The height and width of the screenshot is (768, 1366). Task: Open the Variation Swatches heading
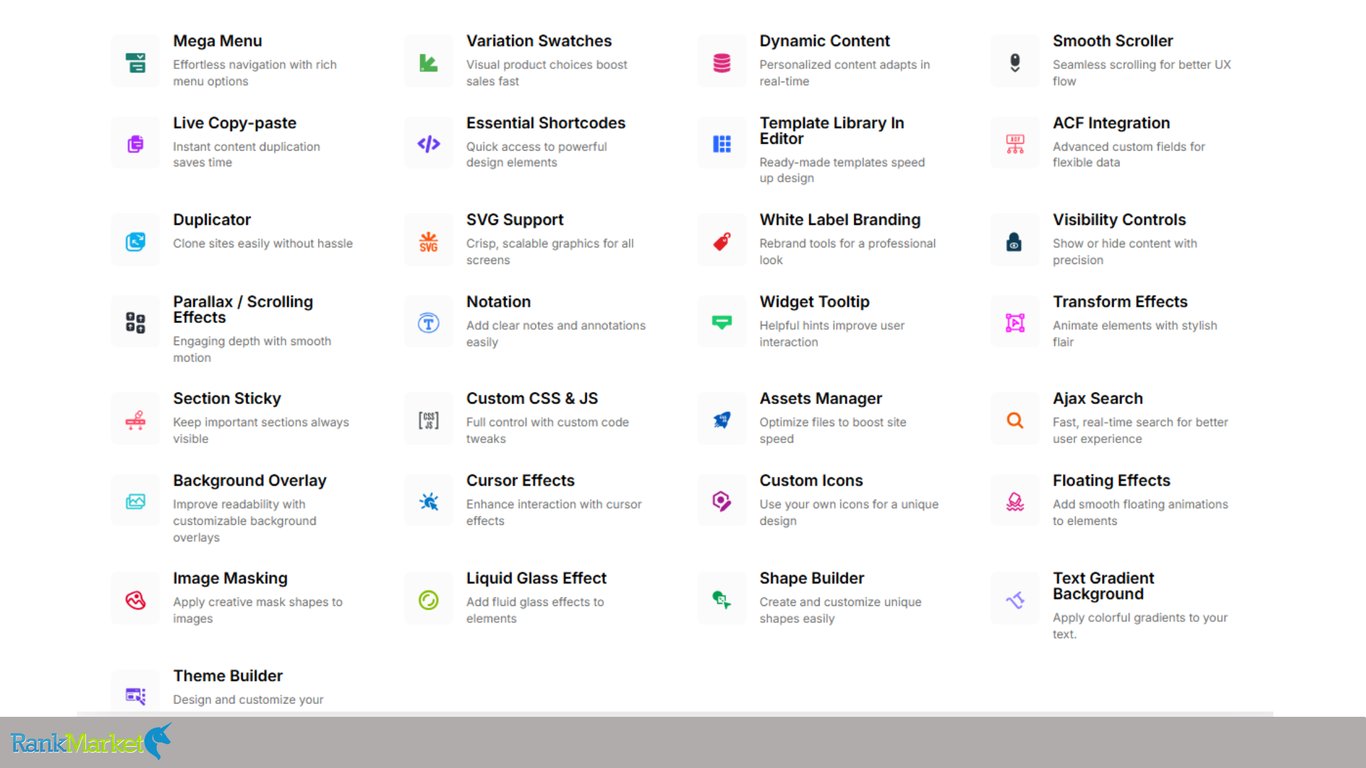(x=539, y=41)
